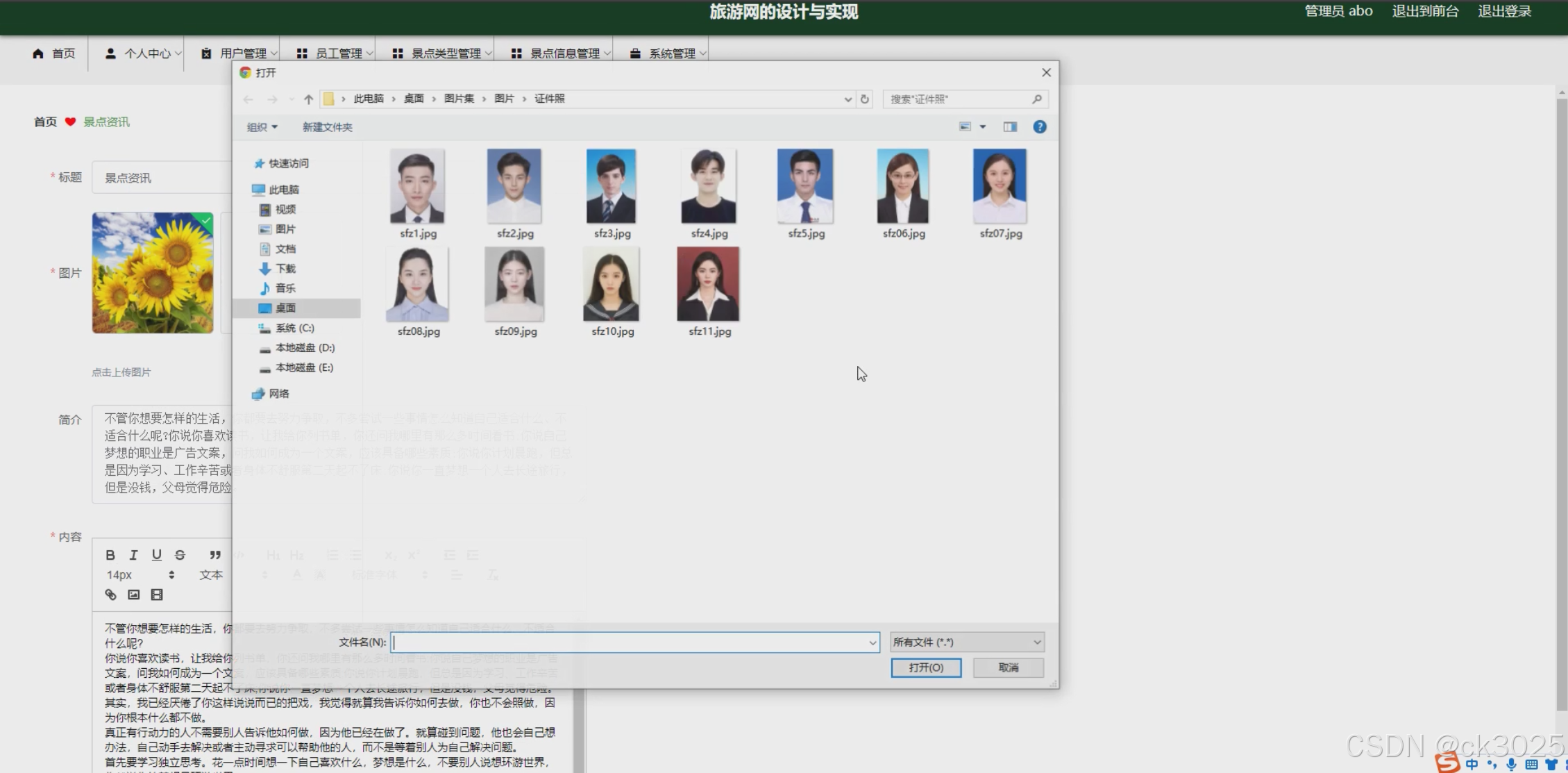Toggle the preview pane in file dialog
The height and width of the screenshot is (773, 1568).
[1010, 126]
